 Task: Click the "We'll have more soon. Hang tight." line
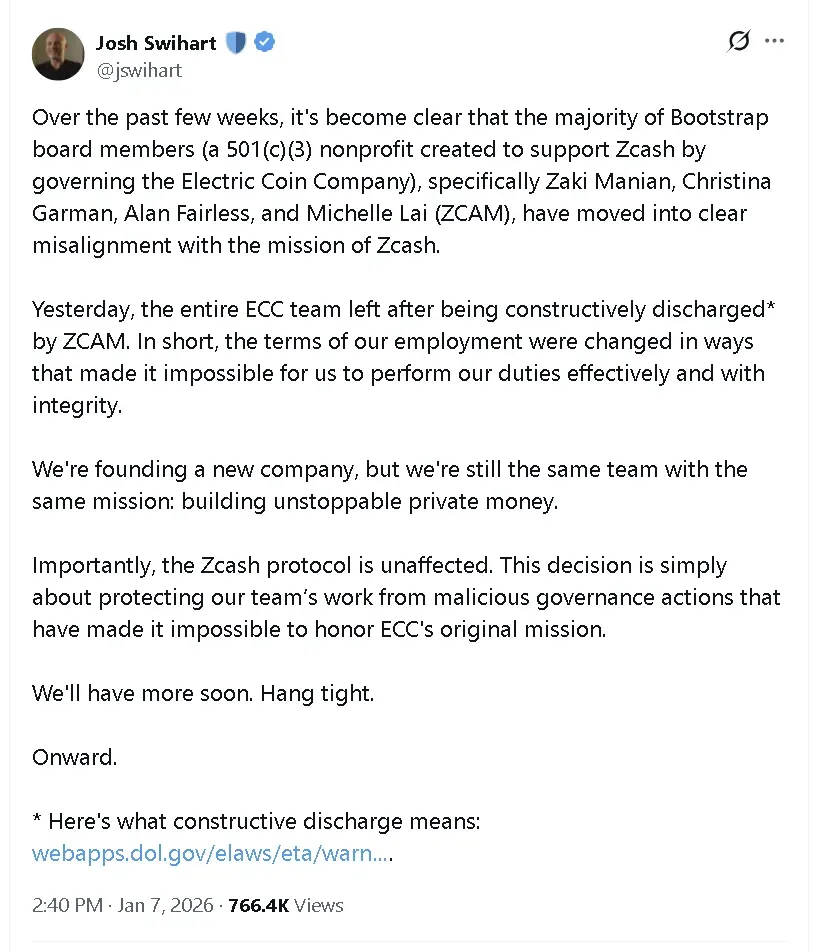[203, 693]
